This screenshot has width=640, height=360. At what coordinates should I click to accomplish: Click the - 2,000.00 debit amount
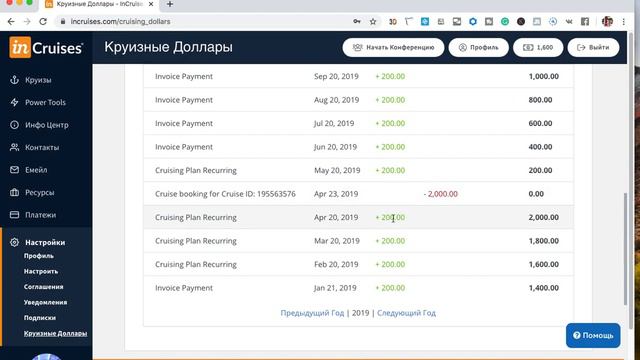440,194
